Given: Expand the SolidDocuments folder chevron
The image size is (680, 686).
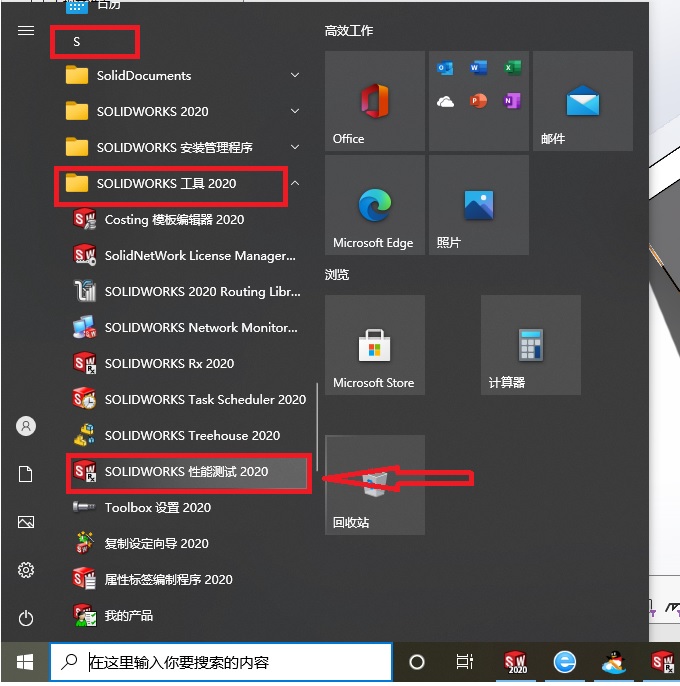Looking at the screenshot, I should [295, 75].
